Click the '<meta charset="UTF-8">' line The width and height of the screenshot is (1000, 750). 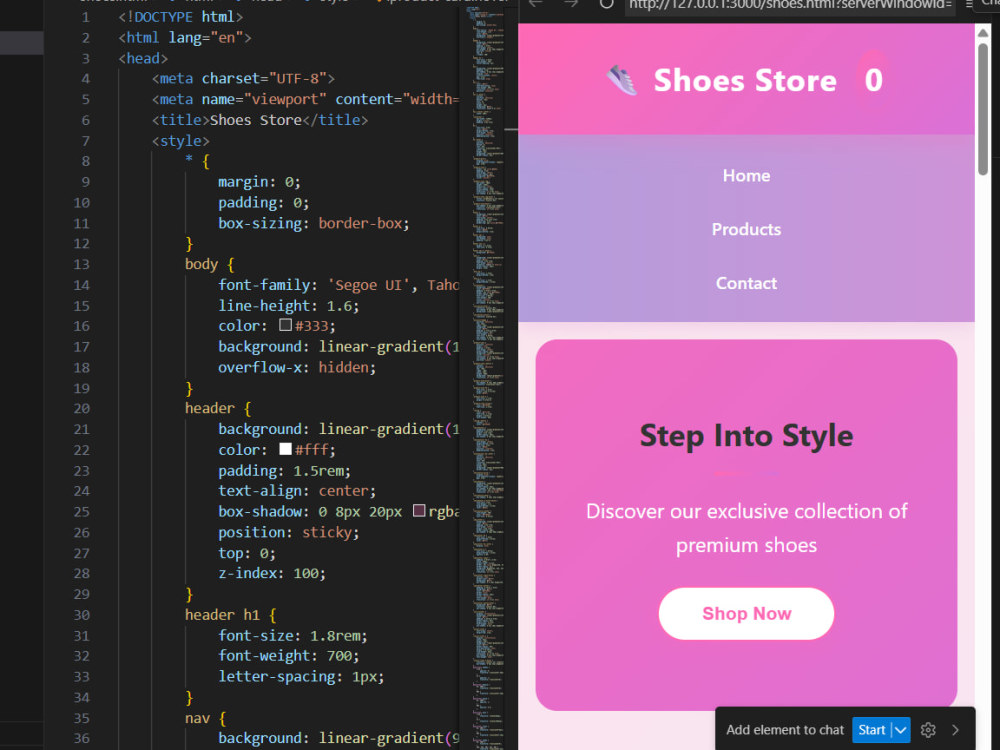[x=243, y=78]
